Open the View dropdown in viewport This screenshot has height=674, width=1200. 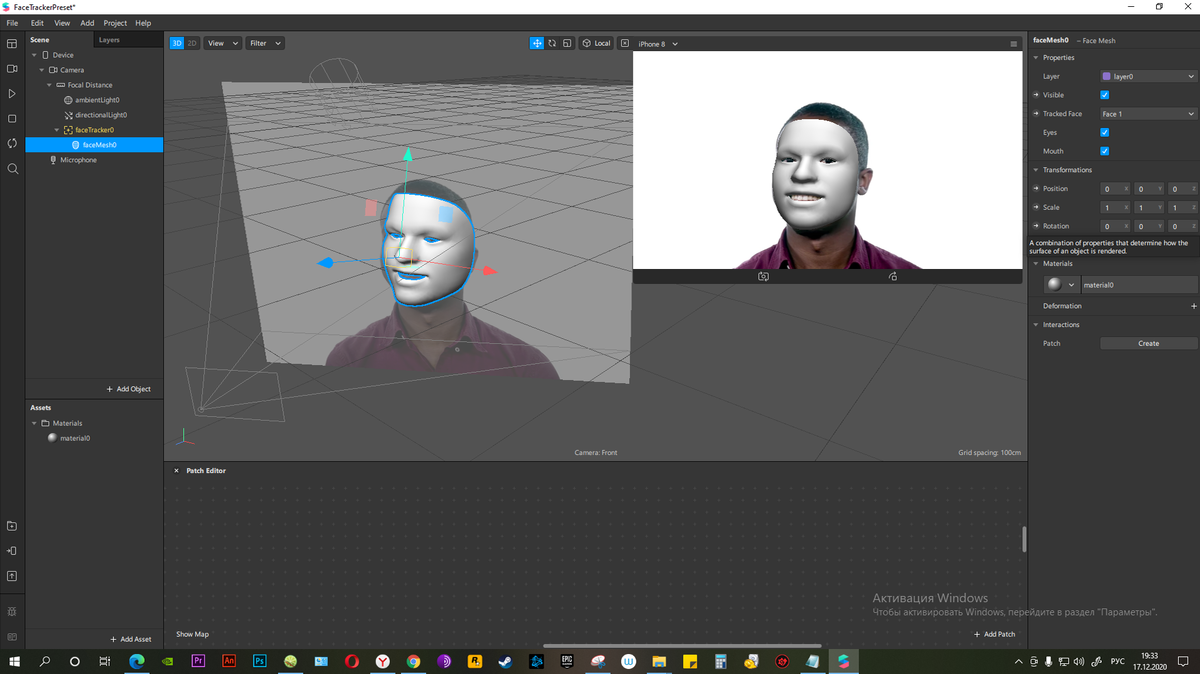223,43
